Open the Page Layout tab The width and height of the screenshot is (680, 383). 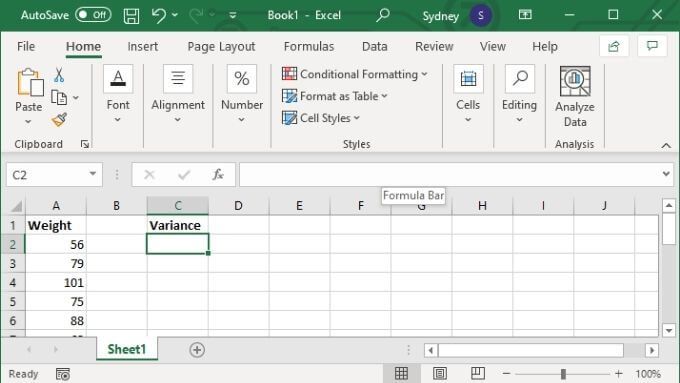[x=221, y=46]
